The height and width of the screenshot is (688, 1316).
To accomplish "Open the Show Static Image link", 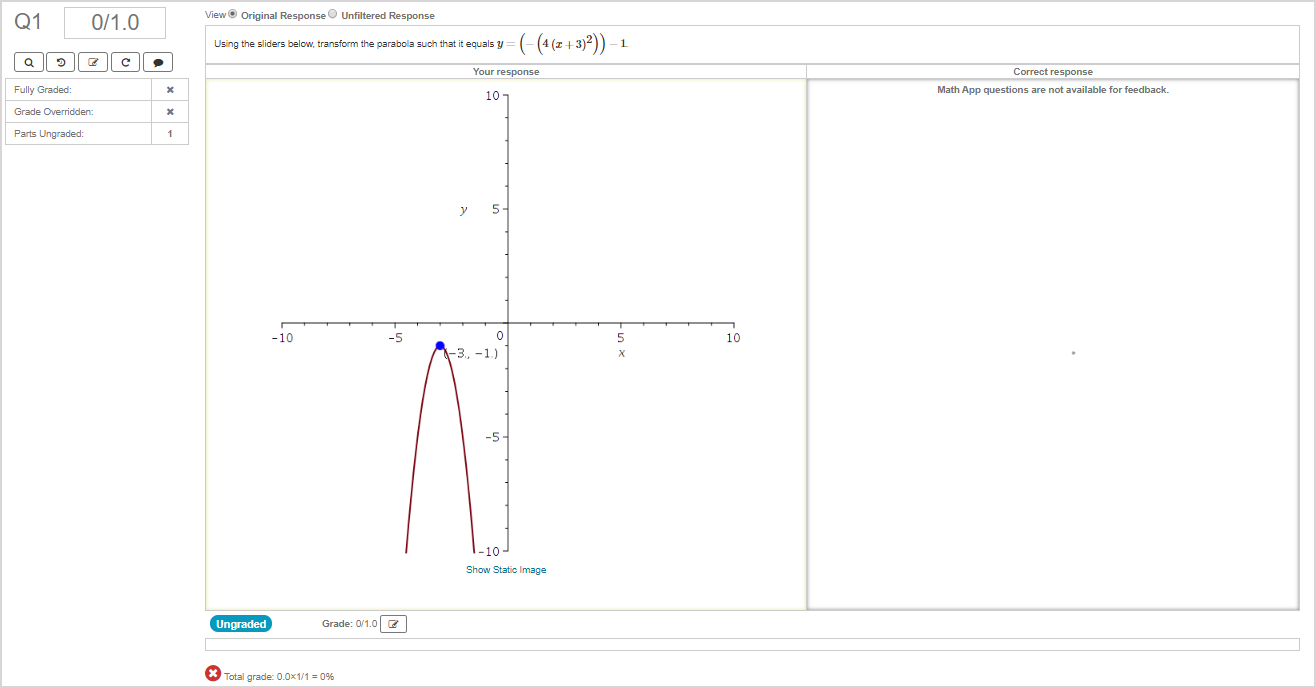I will (506, 569).
